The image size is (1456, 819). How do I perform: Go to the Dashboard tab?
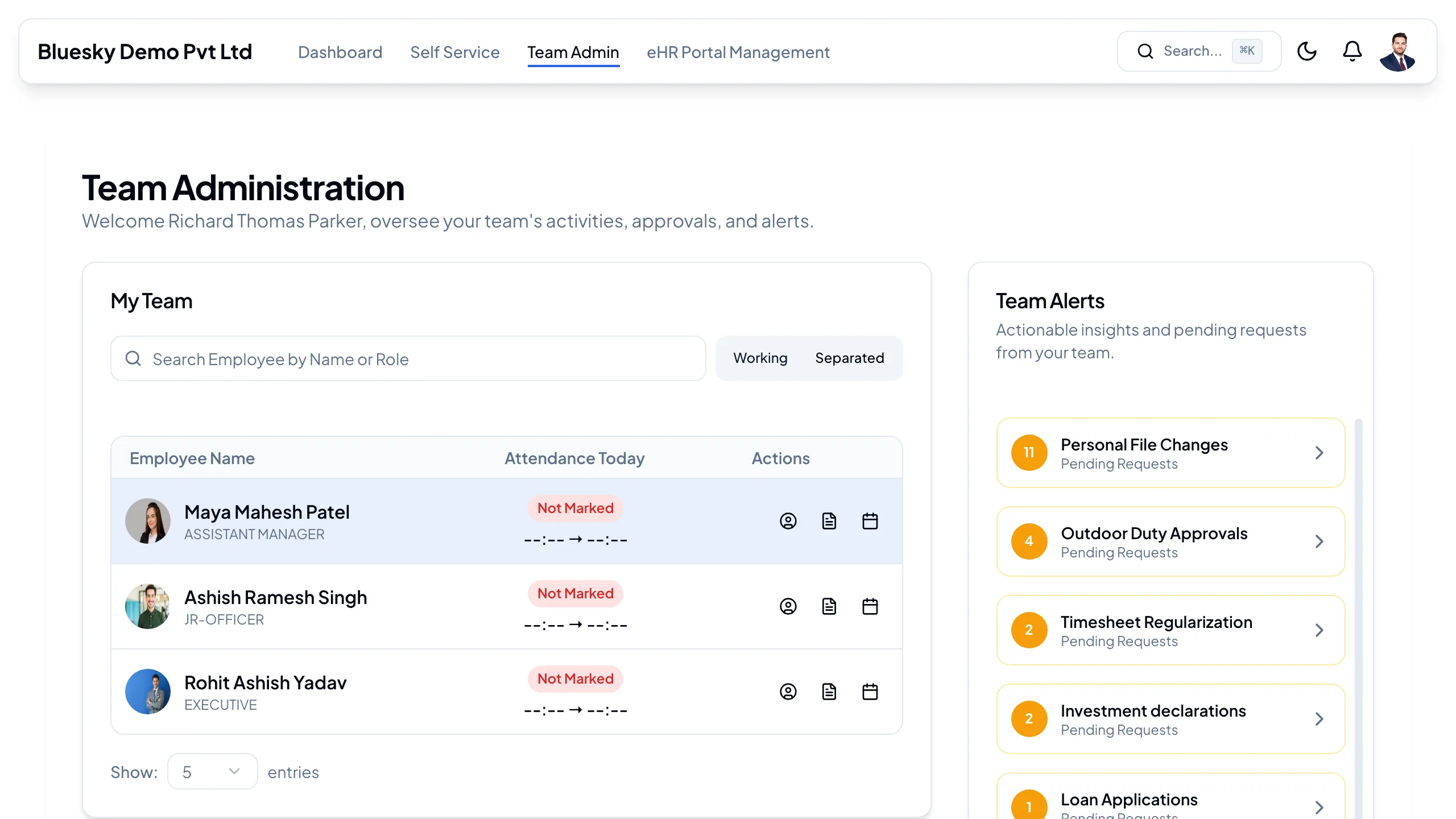click(x=340, y=52)
